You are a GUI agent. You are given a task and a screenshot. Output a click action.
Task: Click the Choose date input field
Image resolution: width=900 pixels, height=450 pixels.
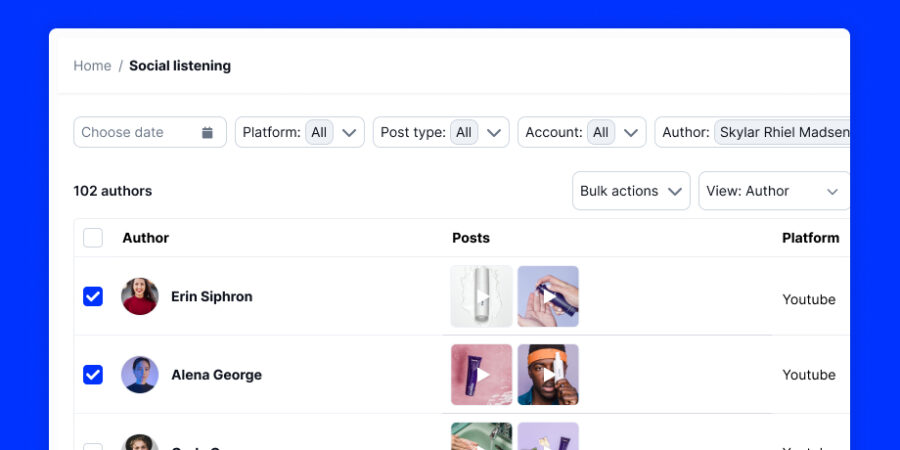135,132
